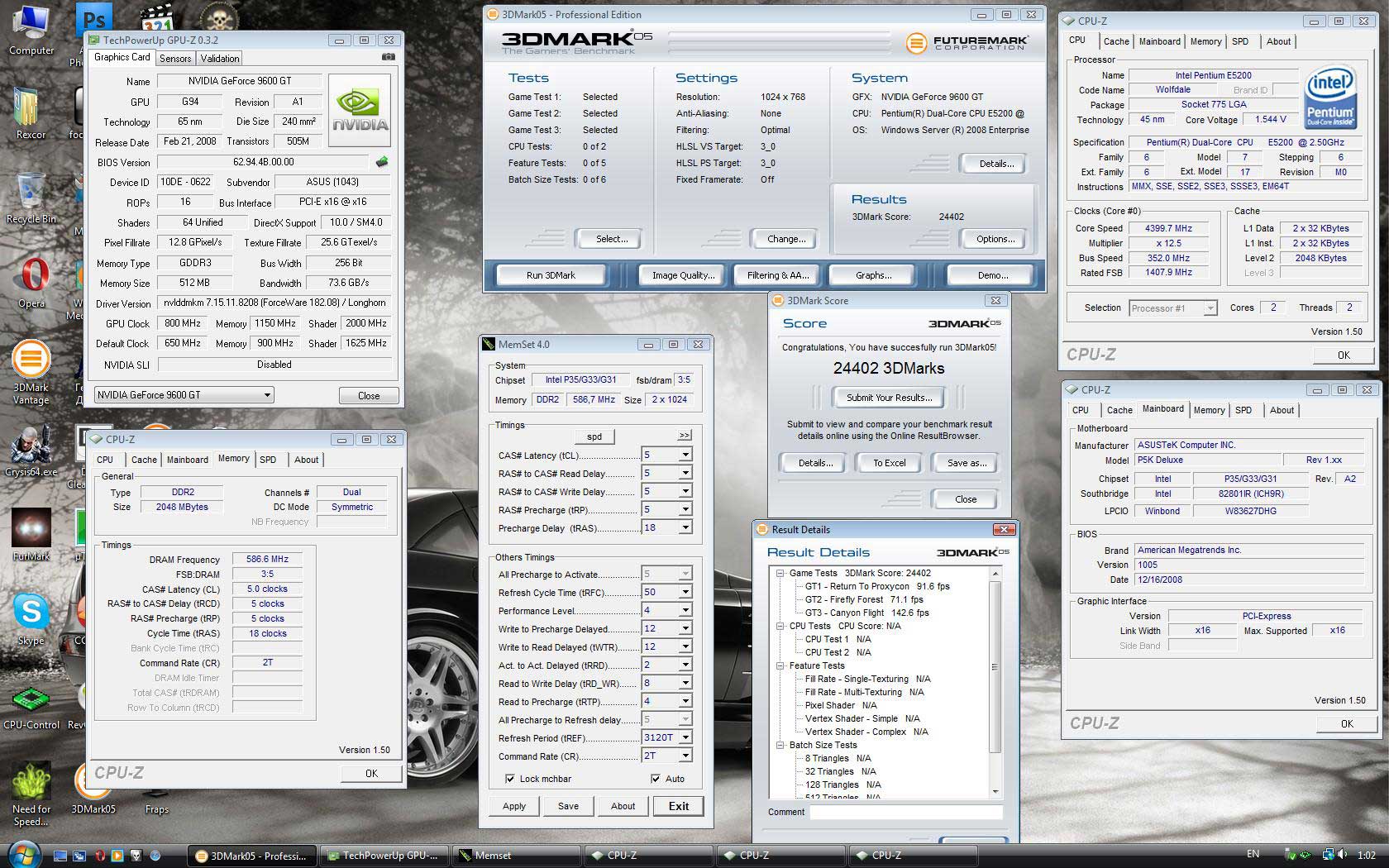Open the Windows Start orb

[23, 853]
